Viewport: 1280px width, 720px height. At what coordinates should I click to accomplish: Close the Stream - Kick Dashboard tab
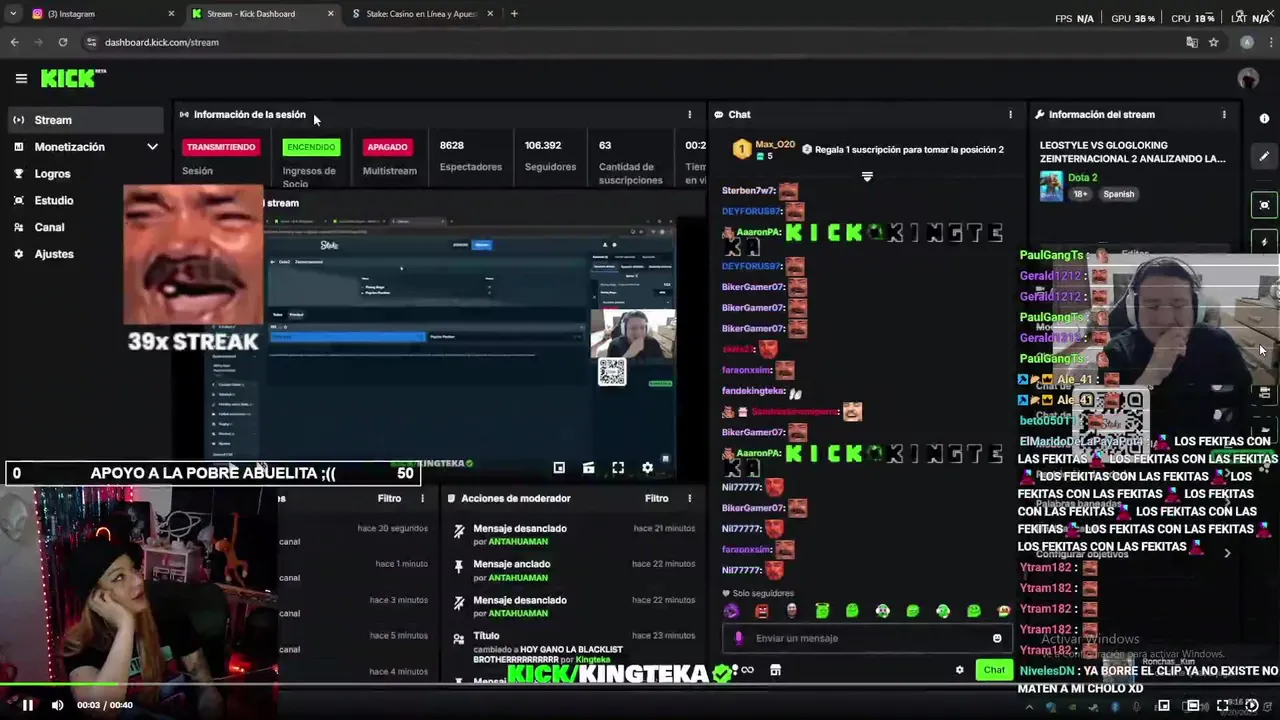click(x=331, y=14)
